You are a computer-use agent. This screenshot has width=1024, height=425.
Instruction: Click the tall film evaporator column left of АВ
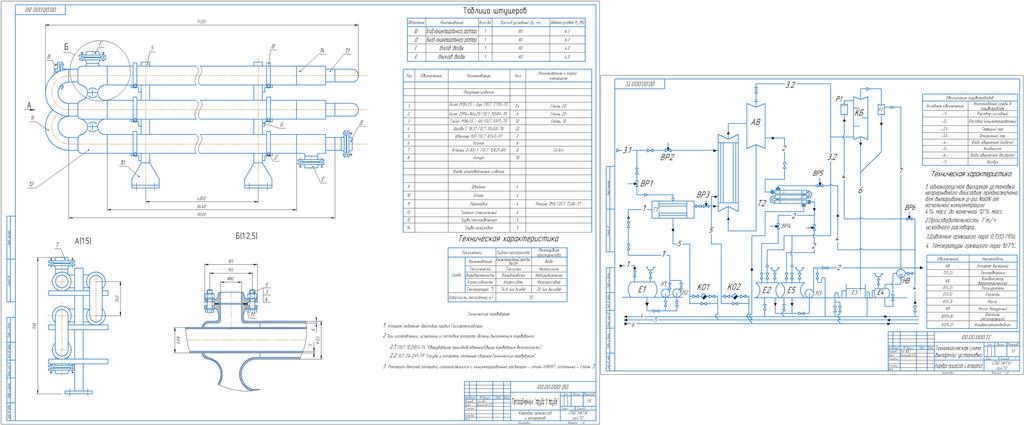(726, 172)
